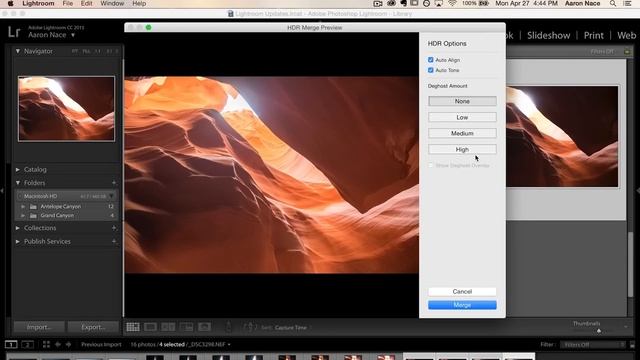Set Deghost Amount to High
Screen dimensions: 640x360
tap(462, 149)
